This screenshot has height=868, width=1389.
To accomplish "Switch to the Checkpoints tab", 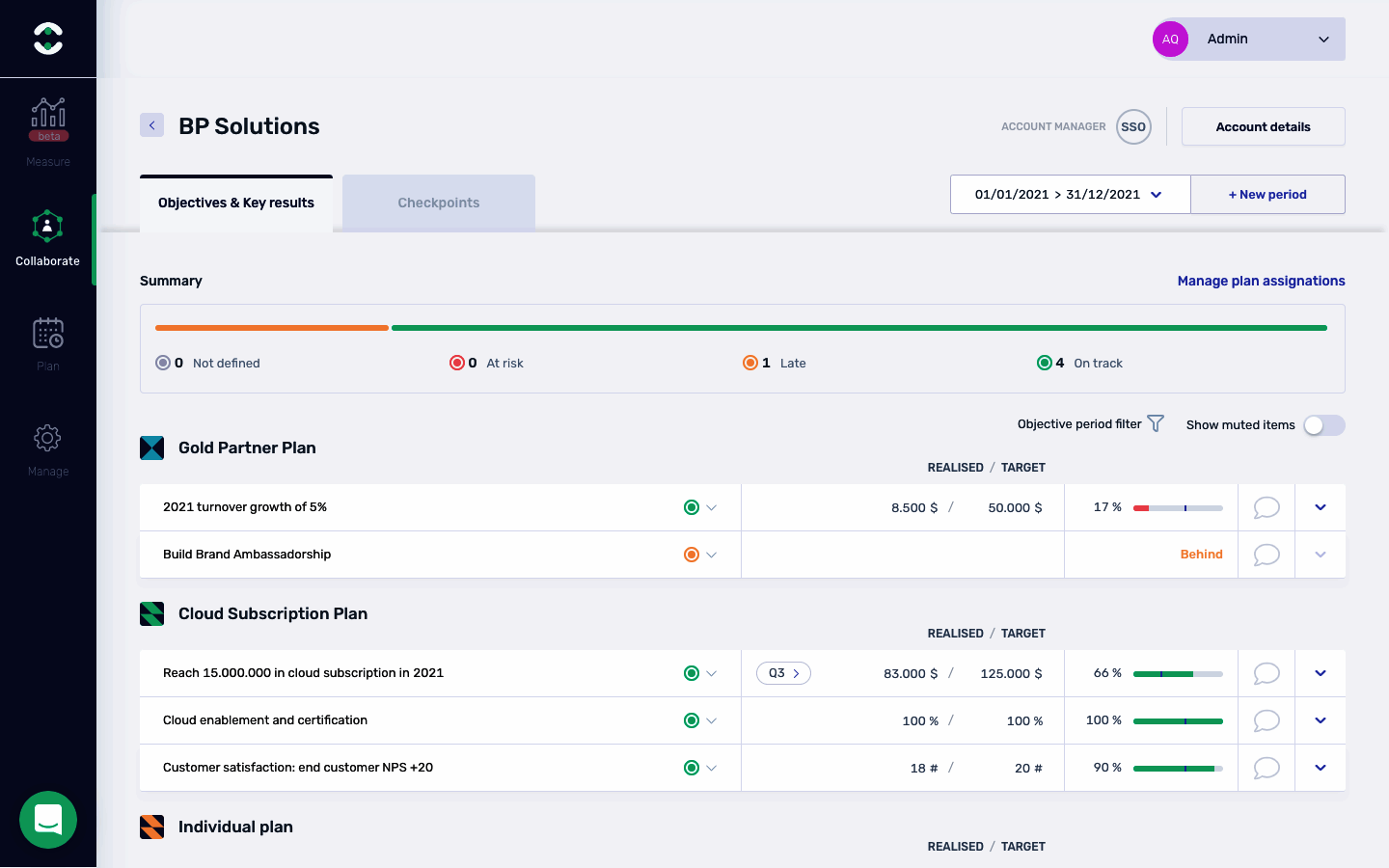I will [438, 203].
